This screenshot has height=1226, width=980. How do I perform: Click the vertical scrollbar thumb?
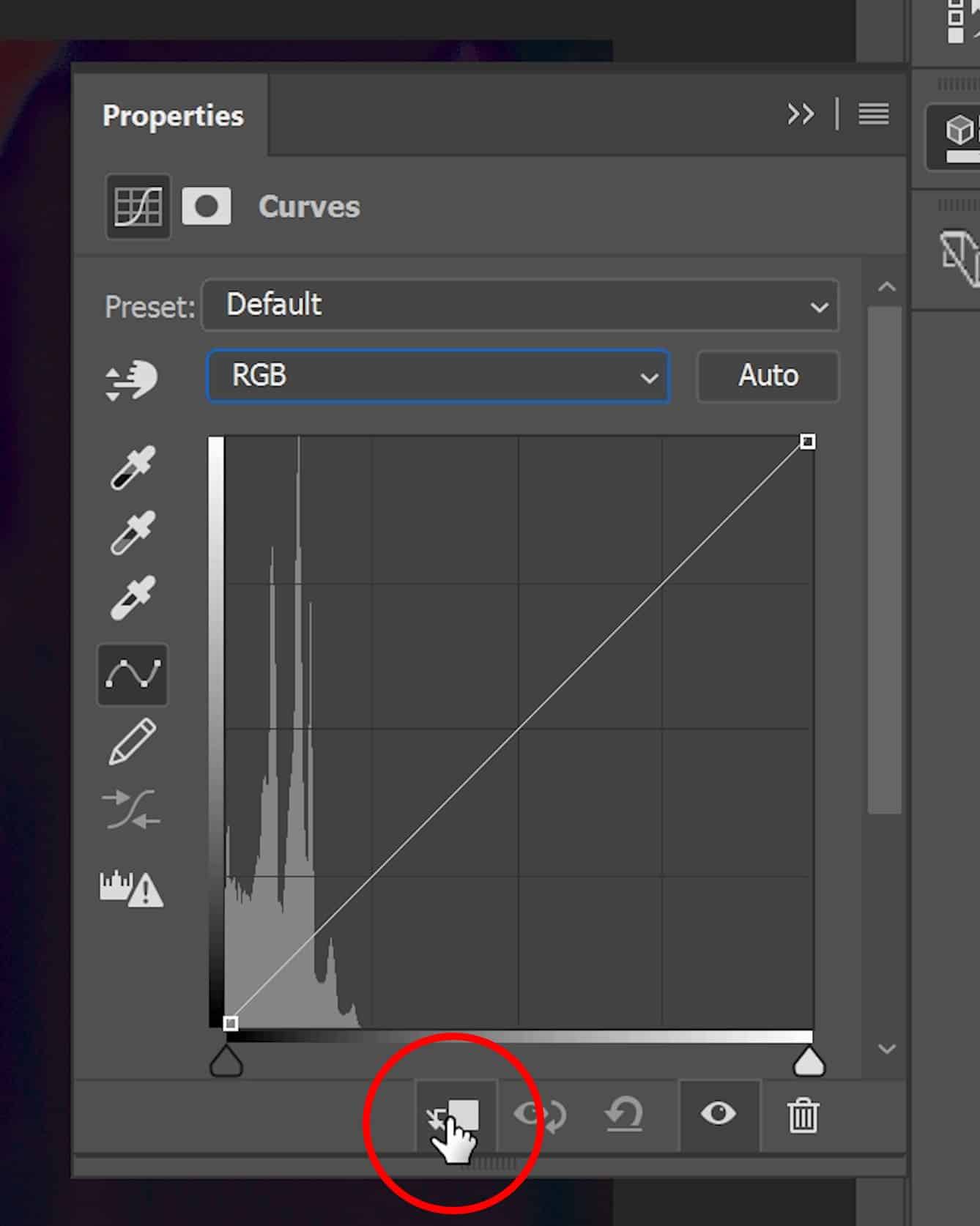[x=885, y=560]
